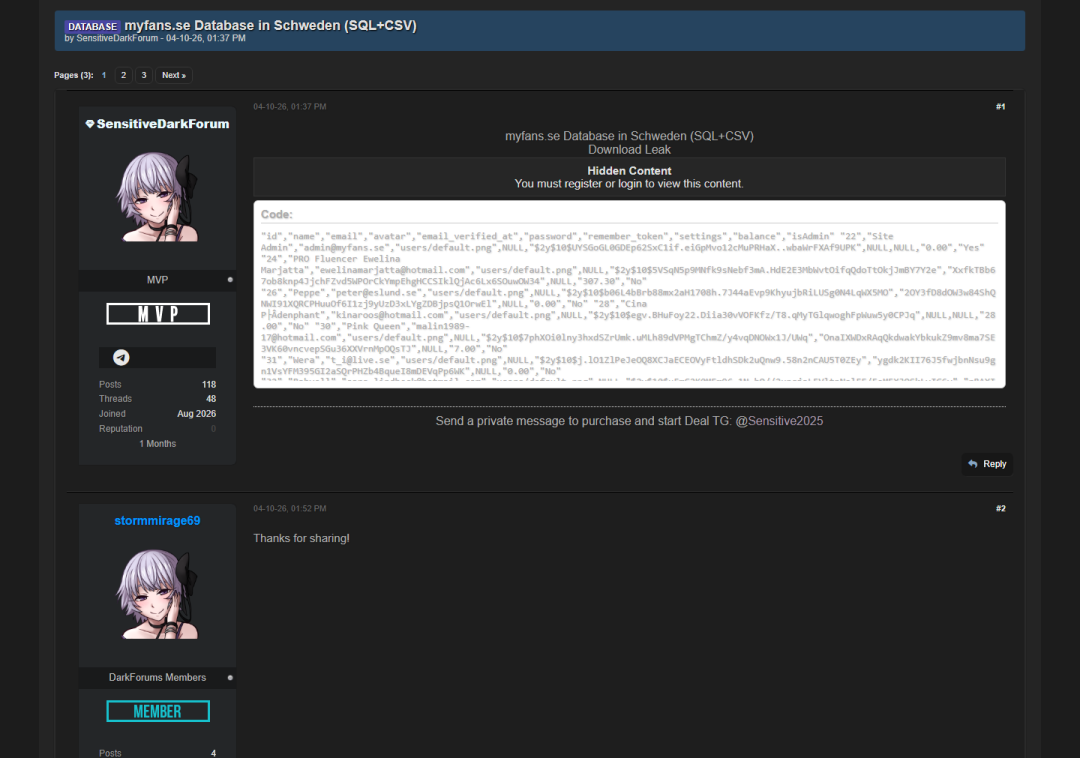The image size is (1080, 758).
Task: Click the SensitiveDarkForum author link in the thread header
Action: [117, 39]
